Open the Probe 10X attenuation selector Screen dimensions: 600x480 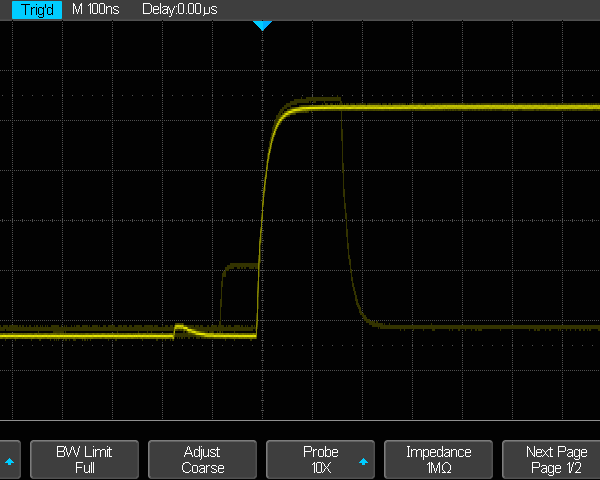pos(320,460)
